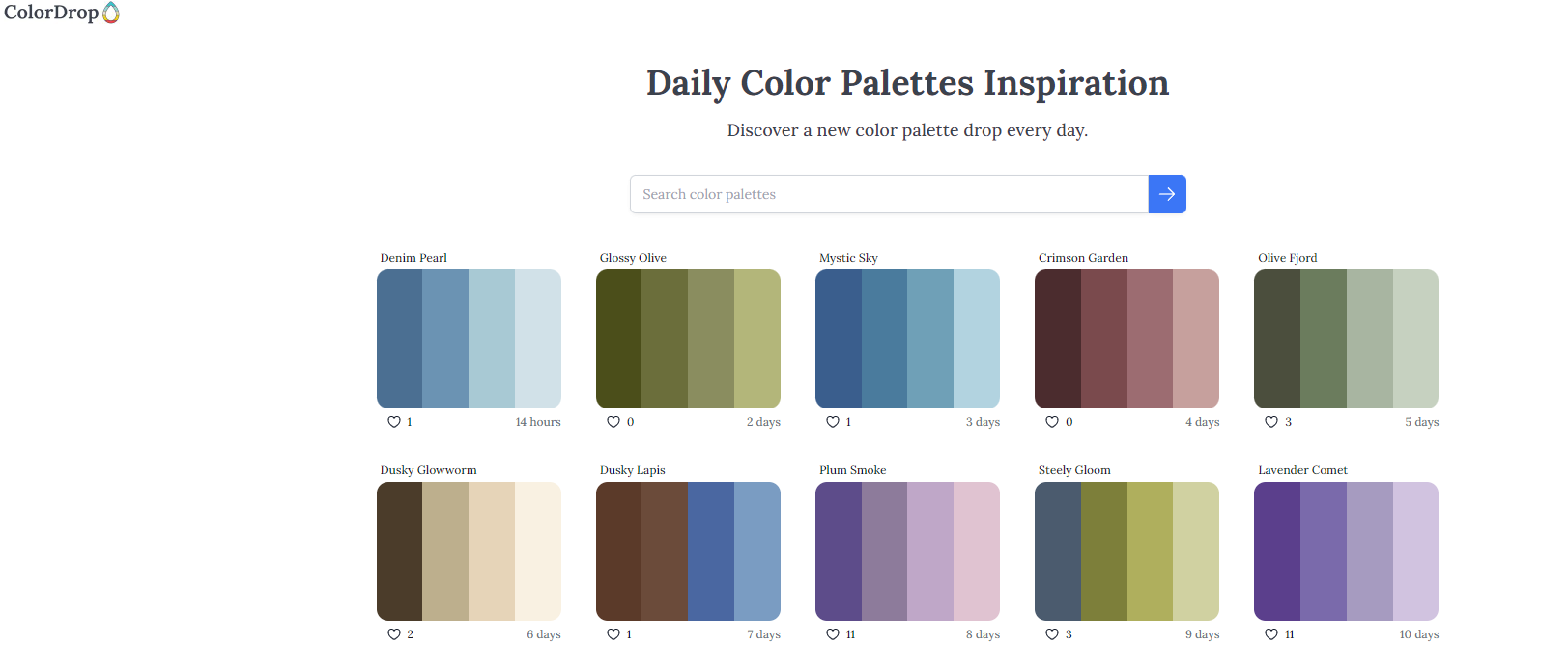This screenshot has height=647, width=1568.
Task: Like the Lavender Comet palette heart icon
Action: coord(1271,634)
